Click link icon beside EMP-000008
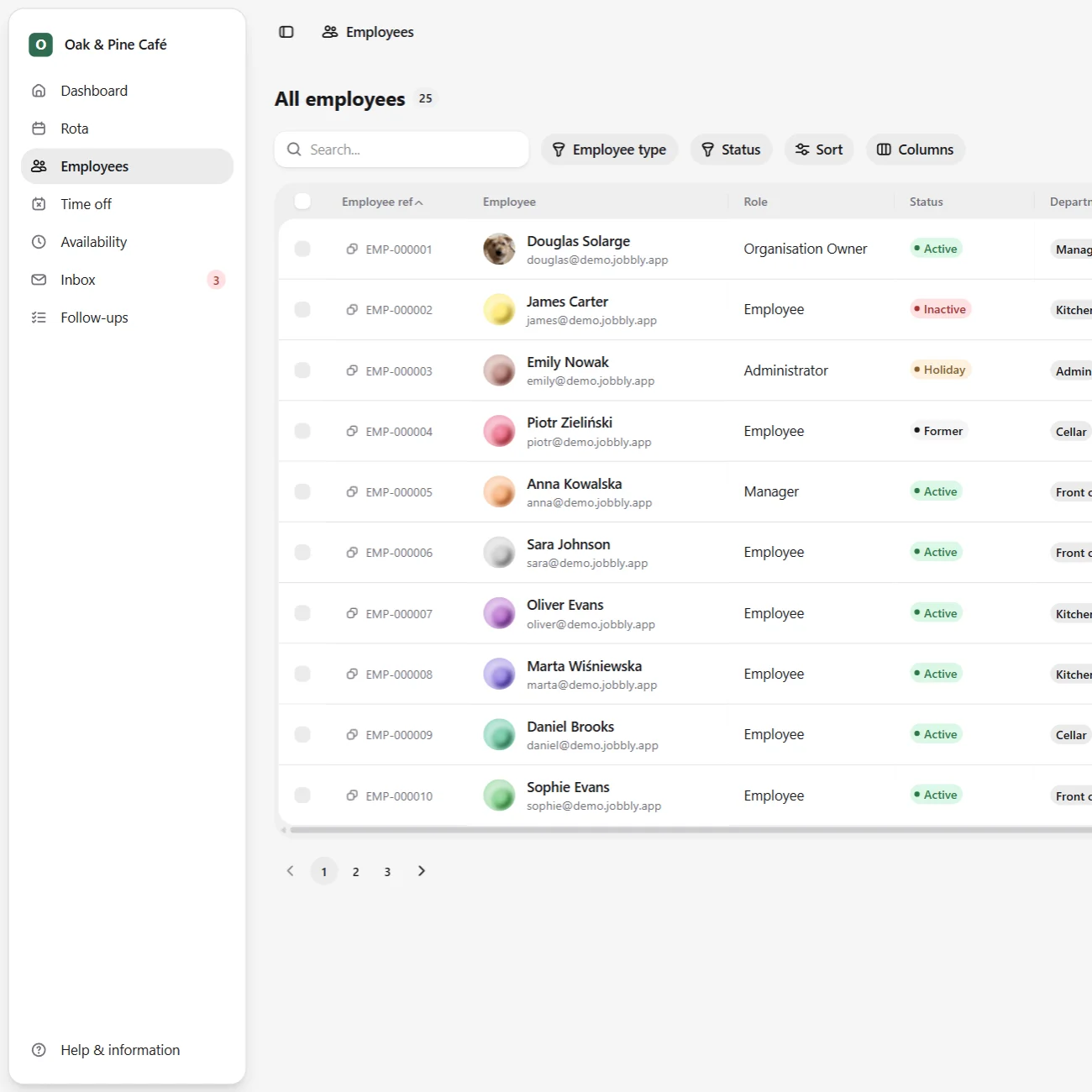The image size is (1092, 1092). (x=352, y=674)
